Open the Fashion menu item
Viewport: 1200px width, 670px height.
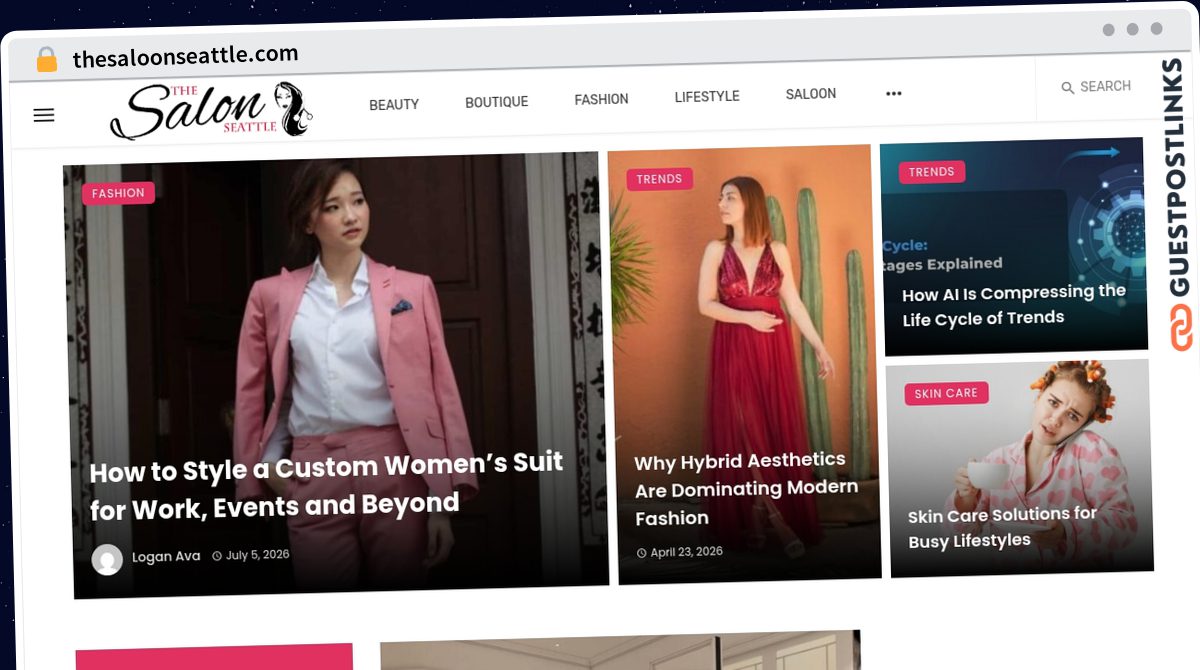point(601,99)
